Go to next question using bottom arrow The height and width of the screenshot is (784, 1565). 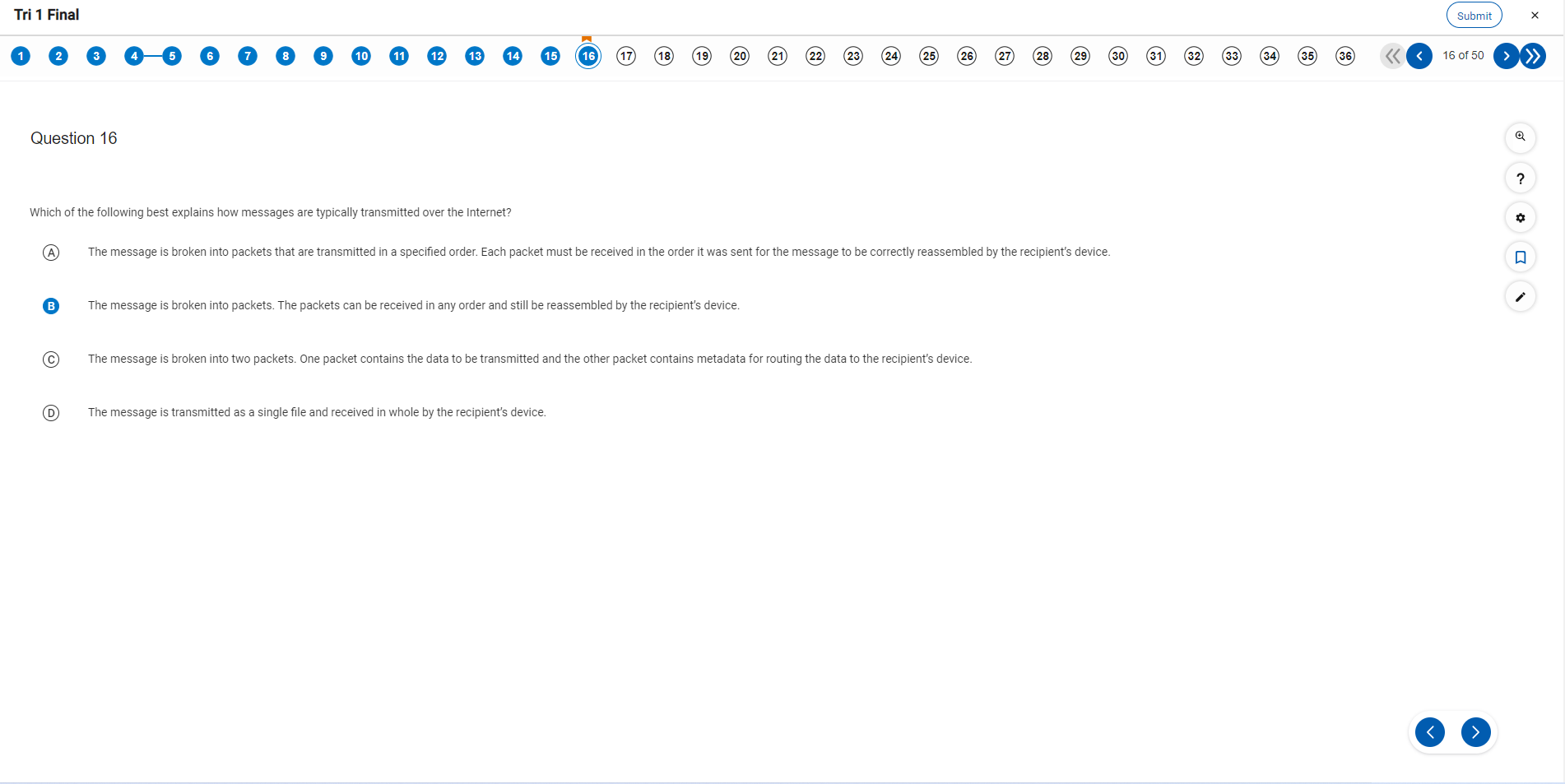[1475, 732]
